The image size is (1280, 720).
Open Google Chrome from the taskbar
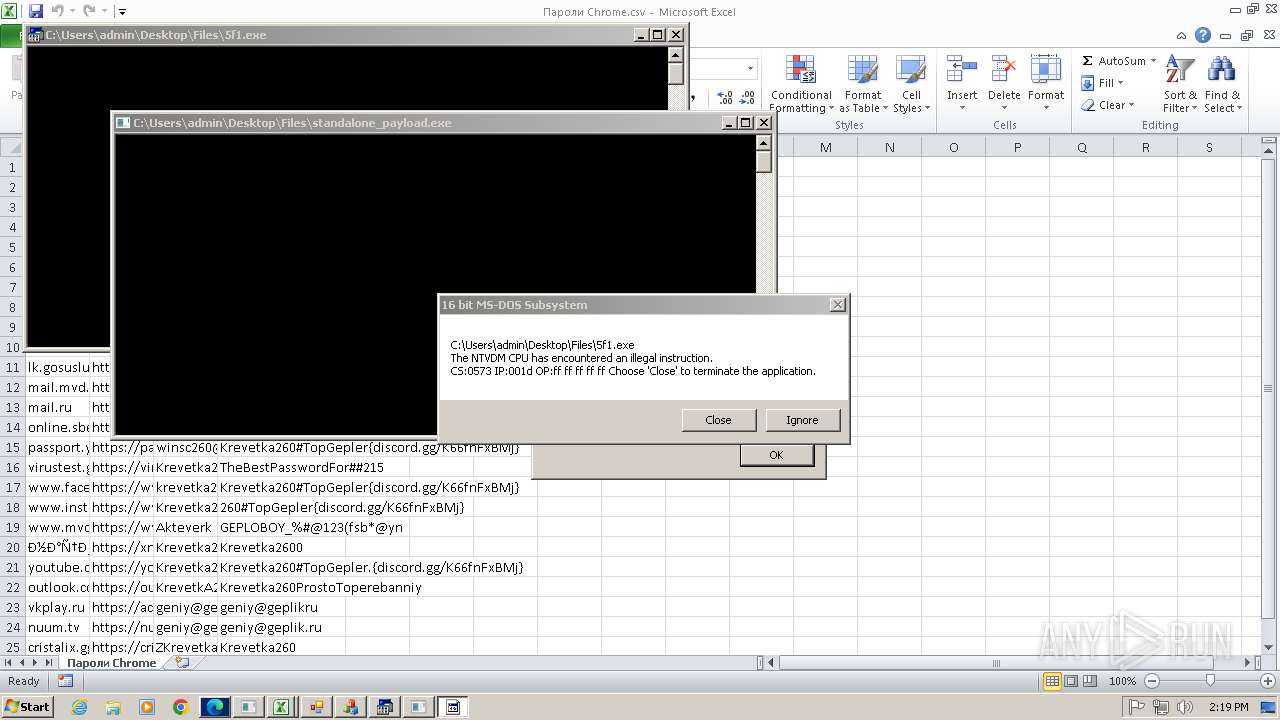tap(181, 707)
